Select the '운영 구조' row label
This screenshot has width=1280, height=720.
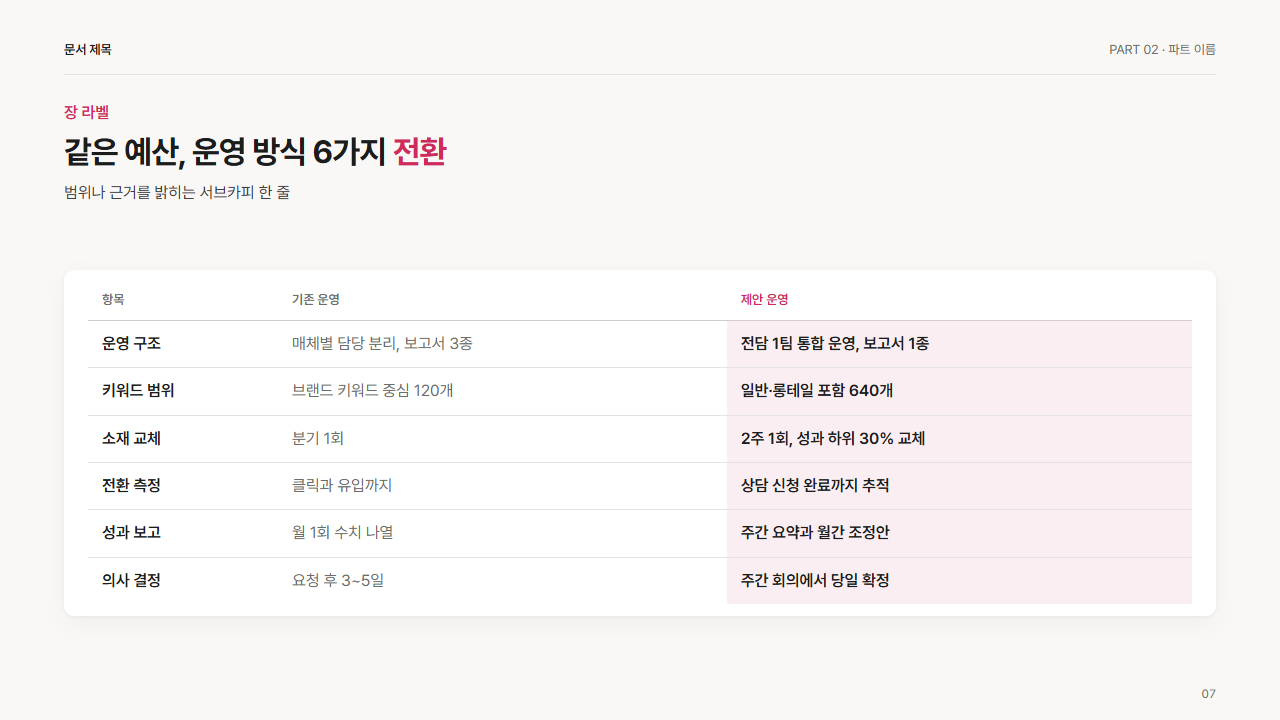point(132,343)
